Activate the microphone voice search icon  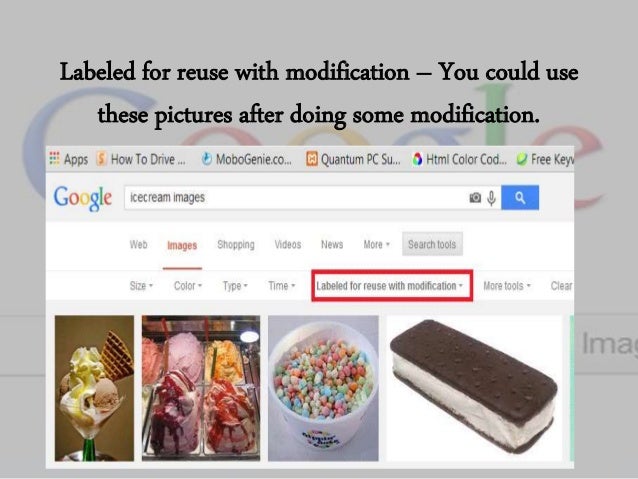coord(492,198)
